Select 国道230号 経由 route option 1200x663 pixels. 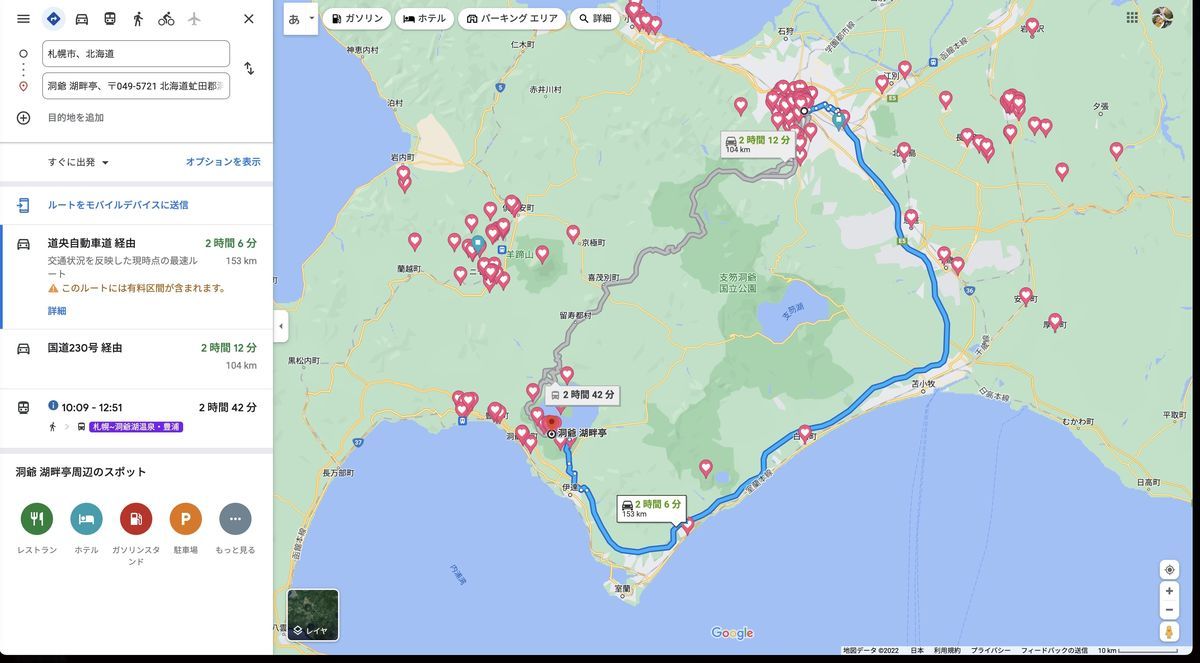[x=136, y=359]
